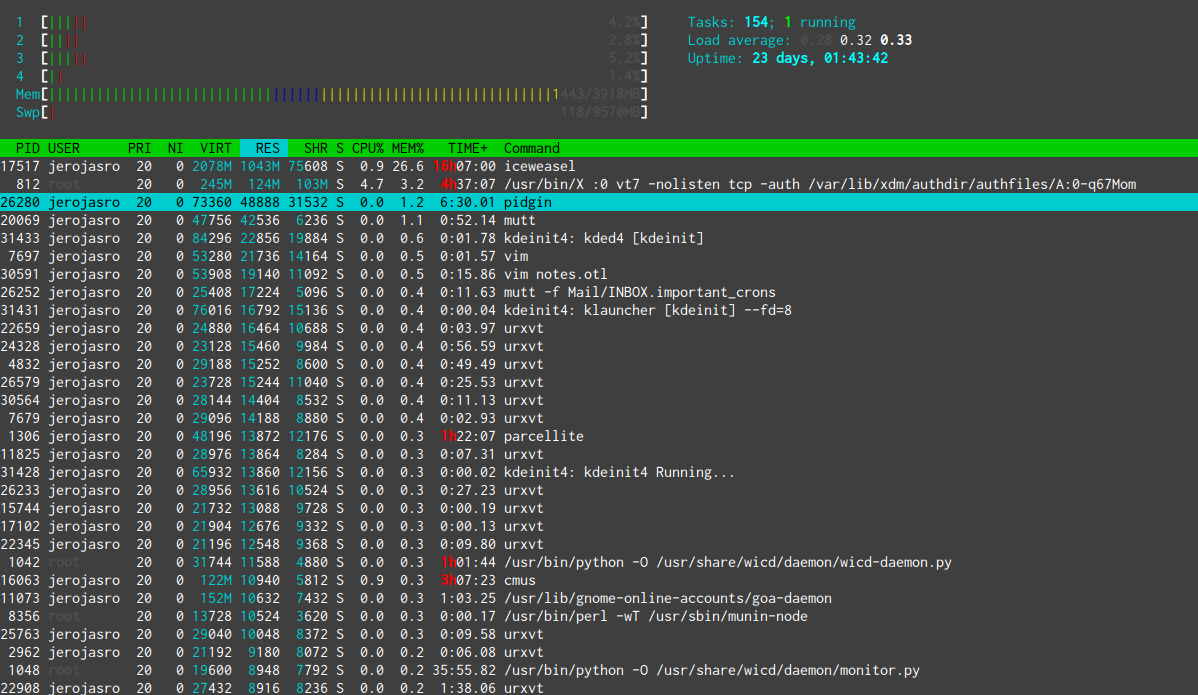The height and width of the screenshot is (695, 1198).
Task: Click the highlighted pidgin process row
Action: [x=599, y=202]
